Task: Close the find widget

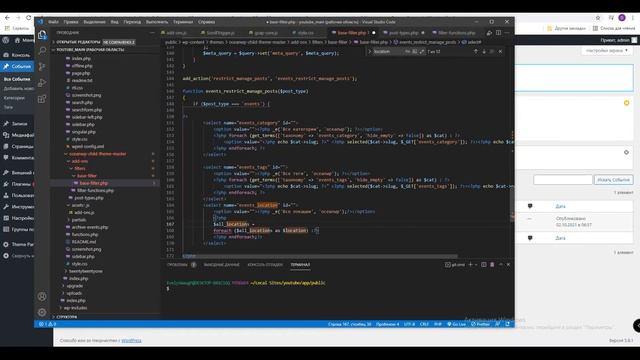Action: tap(500, 51)
